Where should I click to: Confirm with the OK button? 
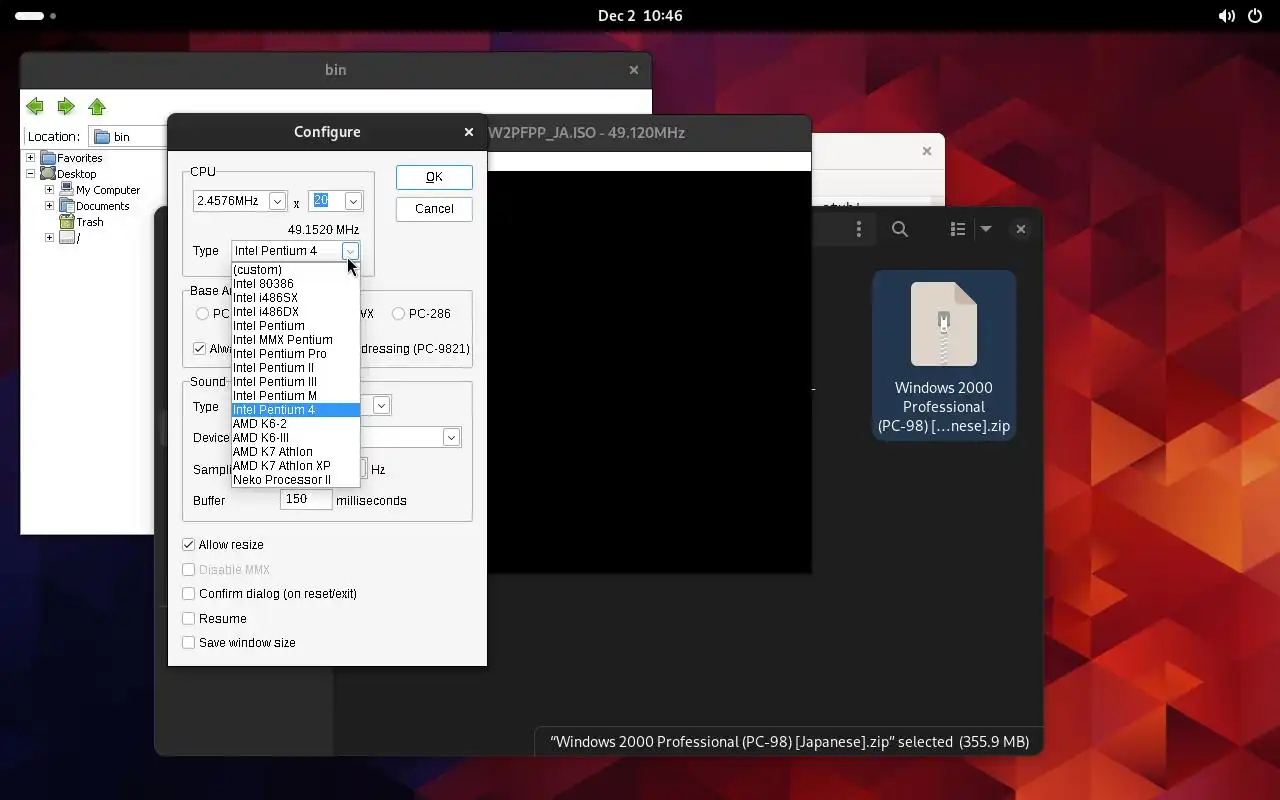tap(434, 177)
